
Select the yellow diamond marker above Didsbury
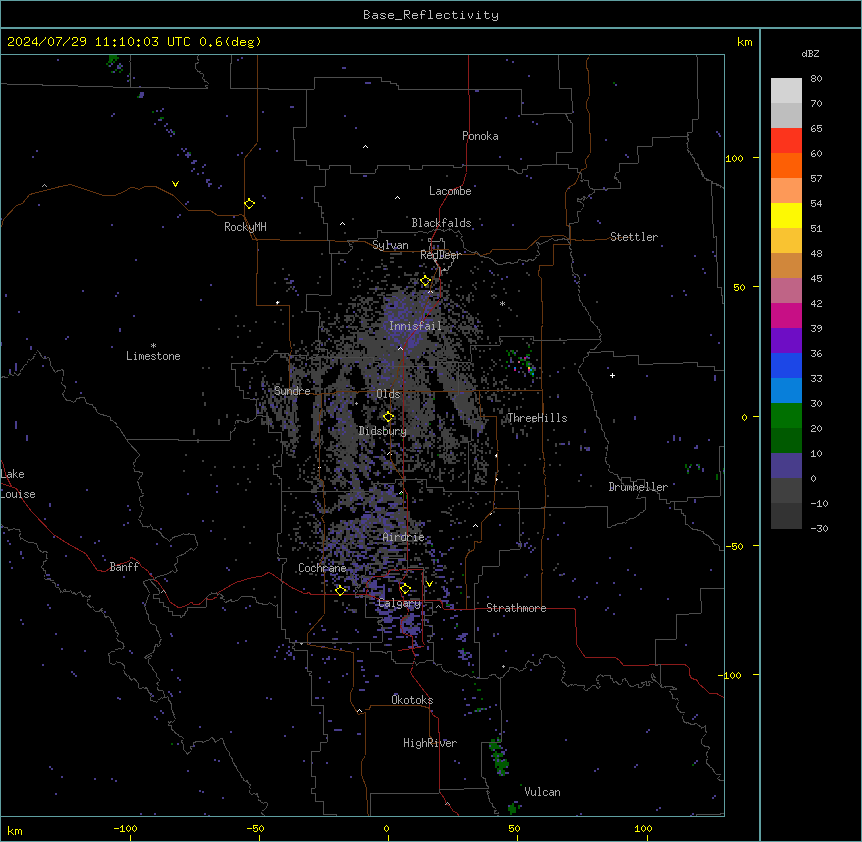tap(388, 417)
